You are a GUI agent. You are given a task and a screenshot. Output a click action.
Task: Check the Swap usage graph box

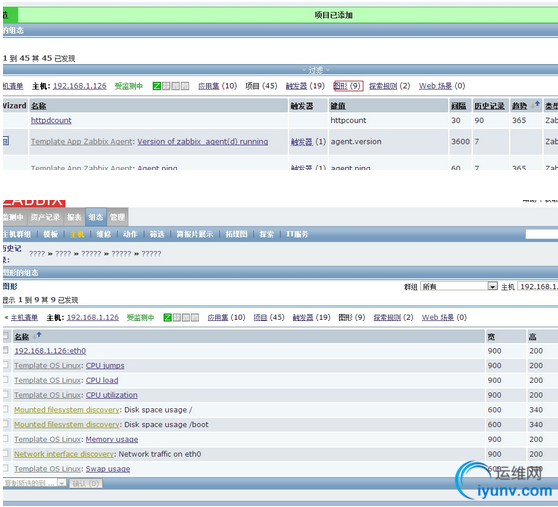(x=6, y=469)
